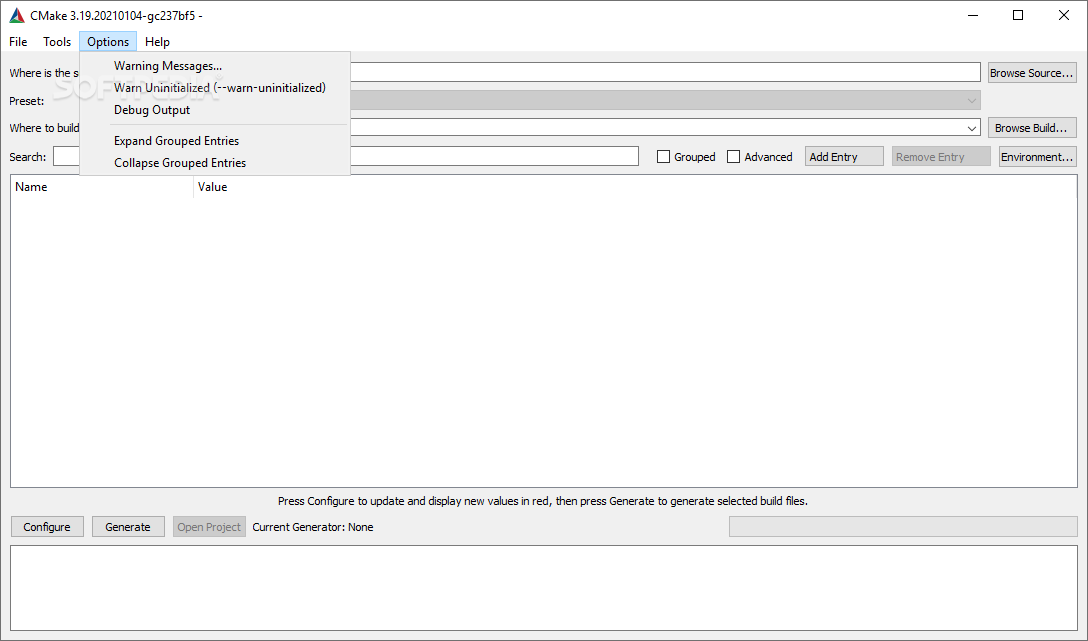Open the File menu
The image size is (1088, 641).
[18, 42]
